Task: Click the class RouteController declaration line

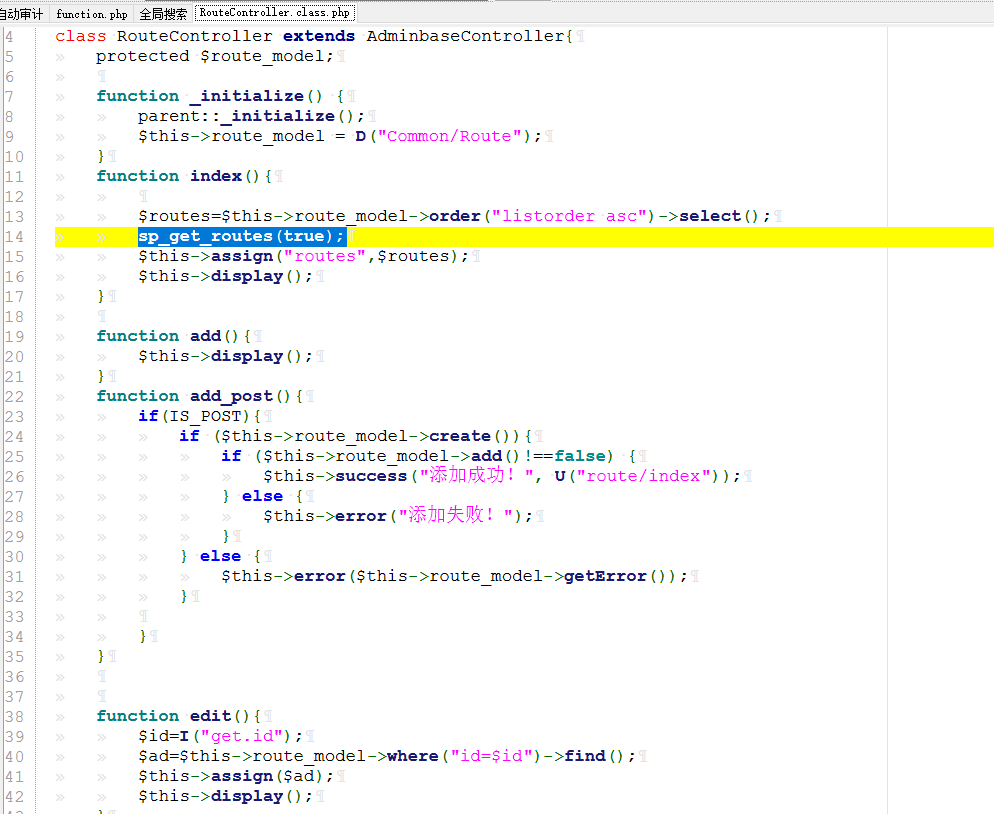Action: [x=314, y=36]
